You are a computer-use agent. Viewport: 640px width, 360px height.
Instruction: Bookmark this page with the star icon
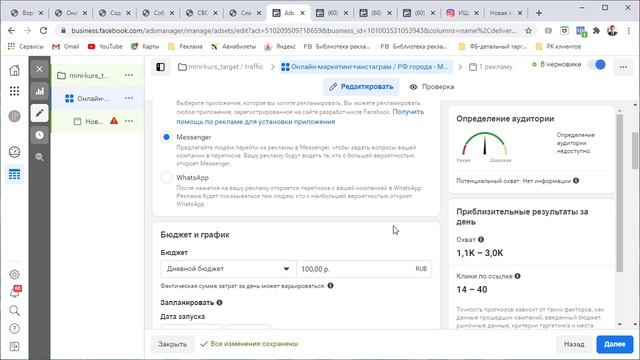[529, 31]
